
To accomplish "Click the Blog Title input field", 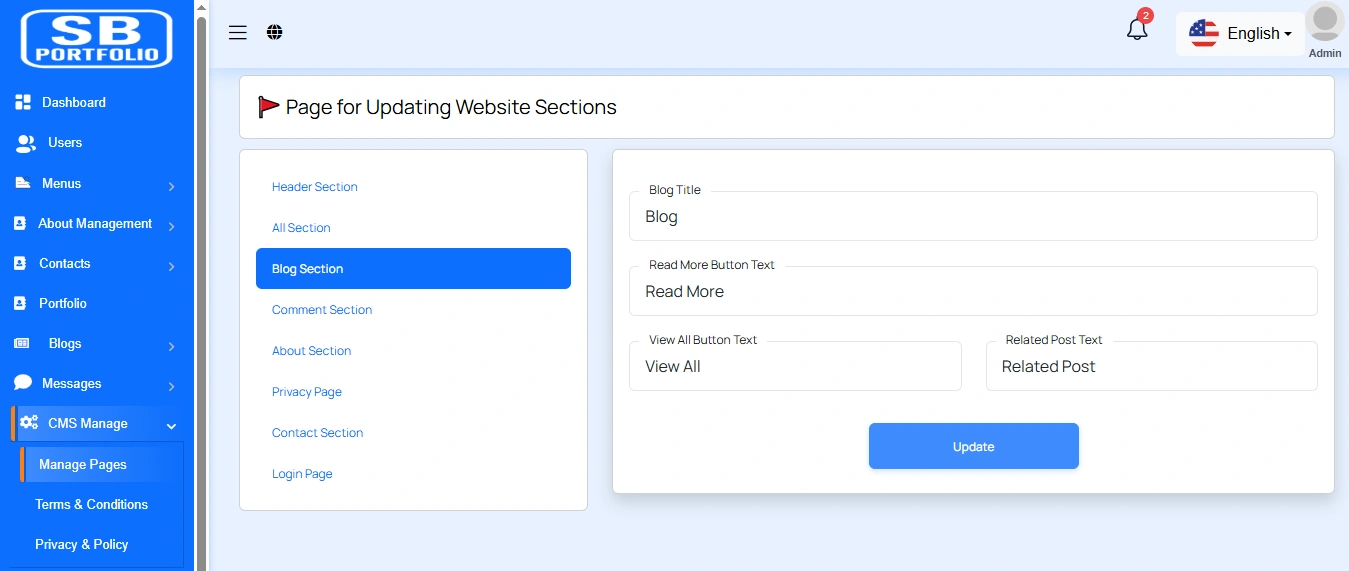I will click(972, 217).
